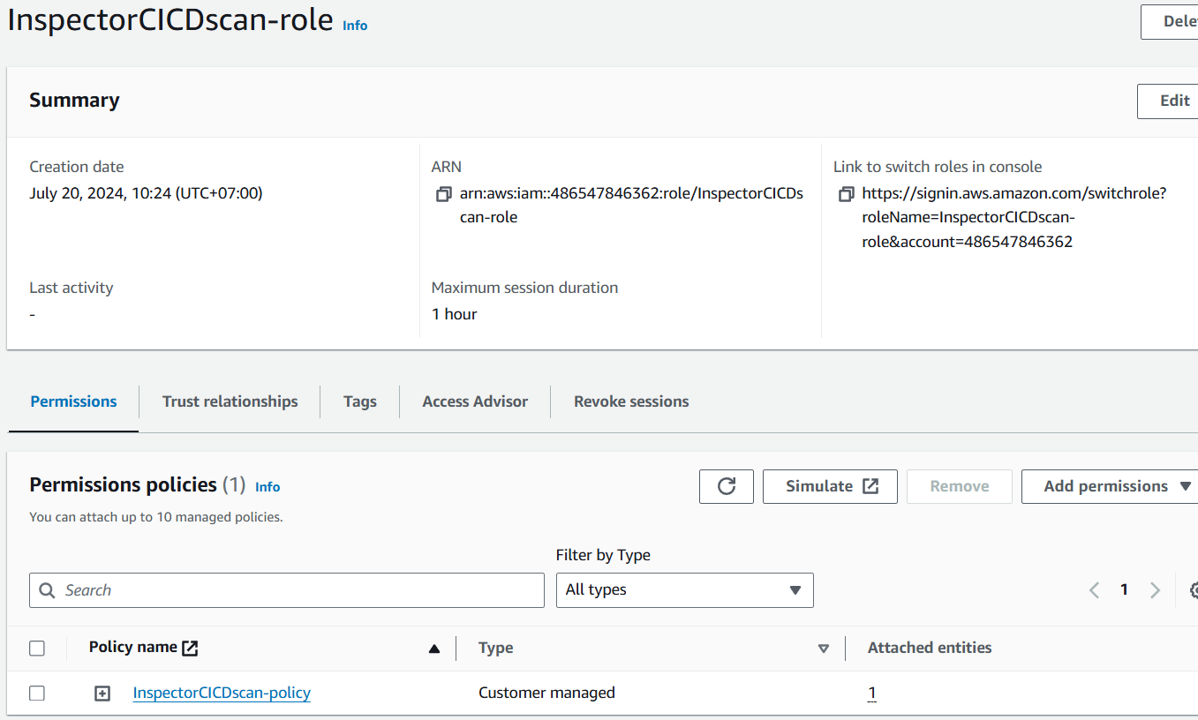Click the Remove button

pyautogui.click(x=959, y=486)
